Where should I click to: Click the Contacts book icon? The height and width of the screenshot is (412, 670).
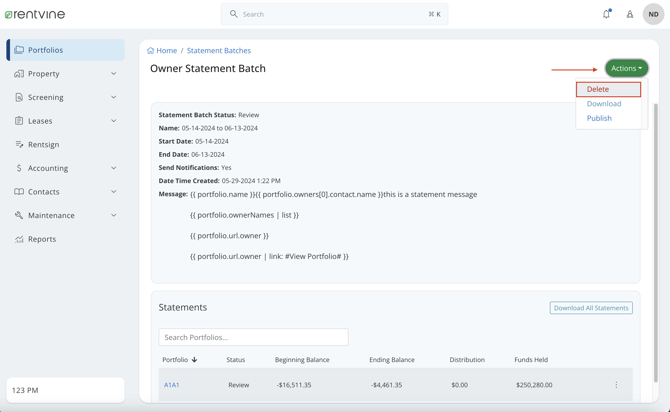pyautogui.click(x=19, y=191)
